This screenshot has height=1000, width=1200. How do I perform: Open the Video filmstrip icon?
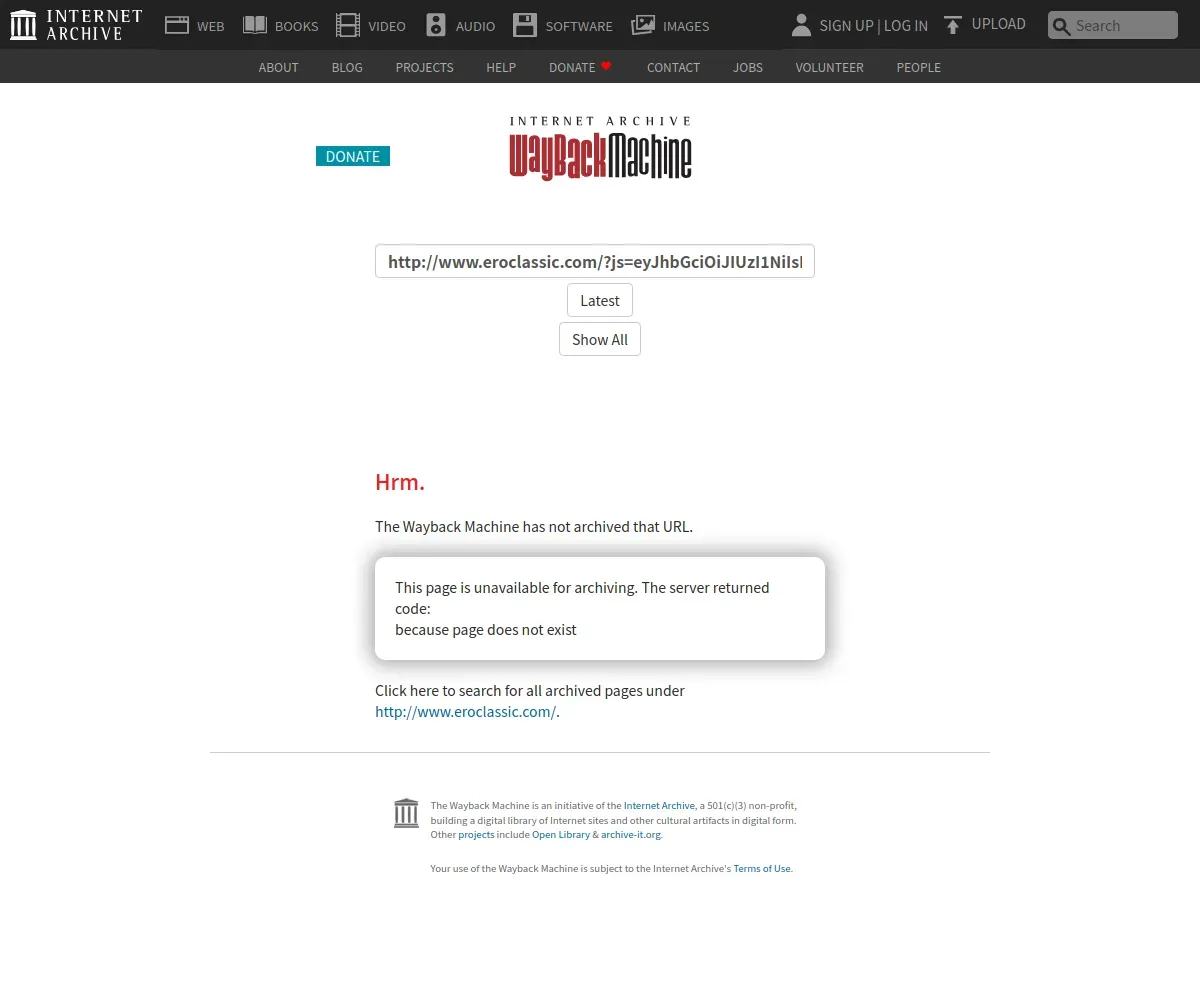(x=348, y=25)
